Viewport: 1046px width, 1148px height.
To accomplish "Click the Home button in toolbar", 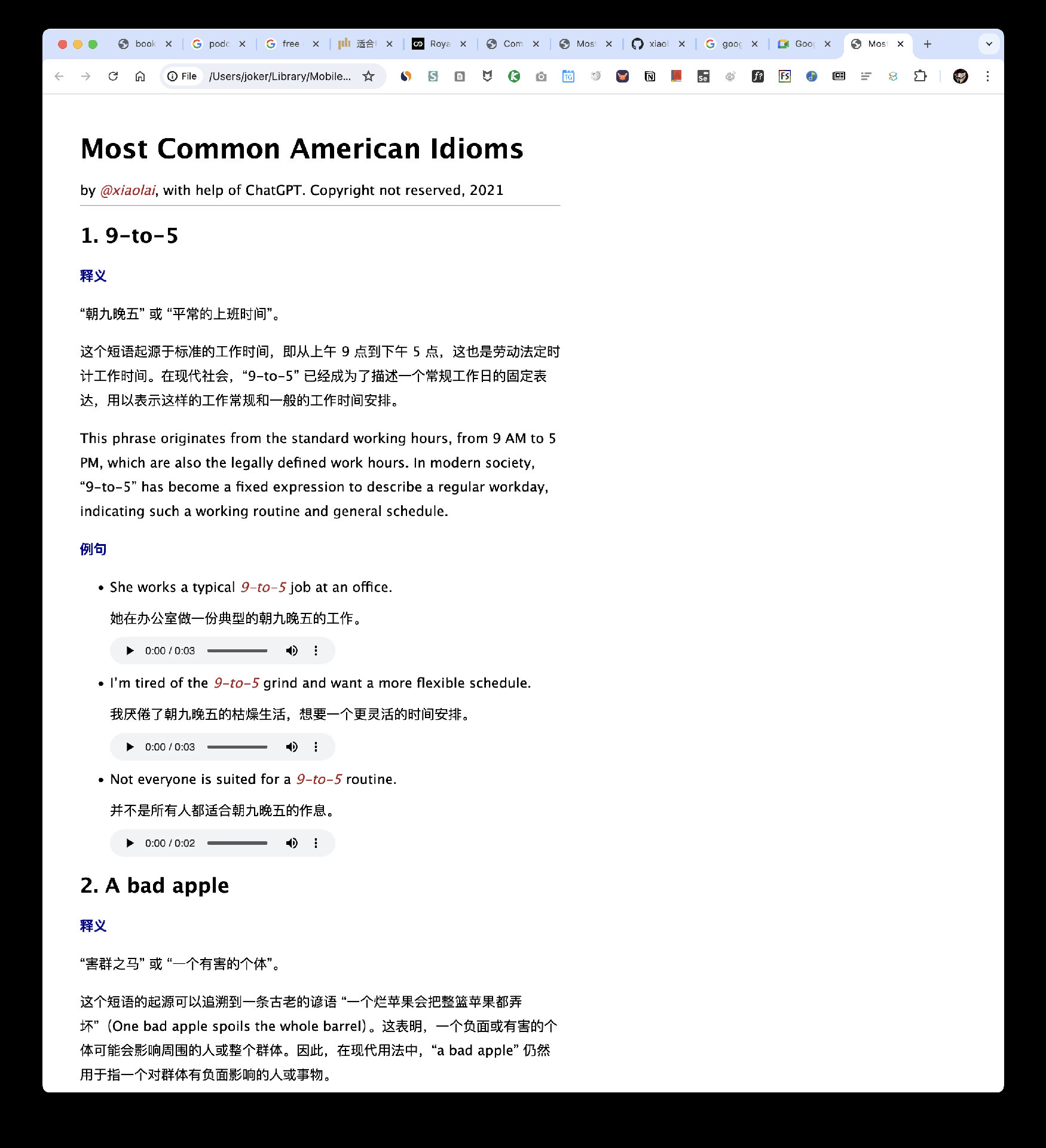I will coord(140,76).
